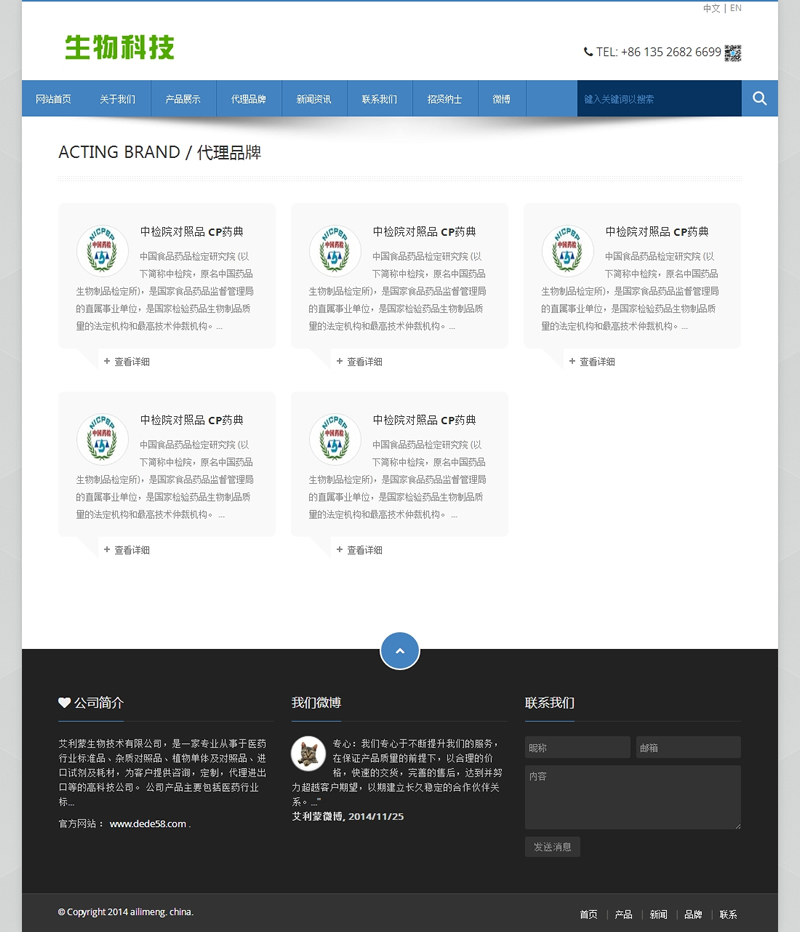The width and height of the screenshot is (800, 932).
Task: Click the green 生物科技 site logo
Action: tap(120, 47)
